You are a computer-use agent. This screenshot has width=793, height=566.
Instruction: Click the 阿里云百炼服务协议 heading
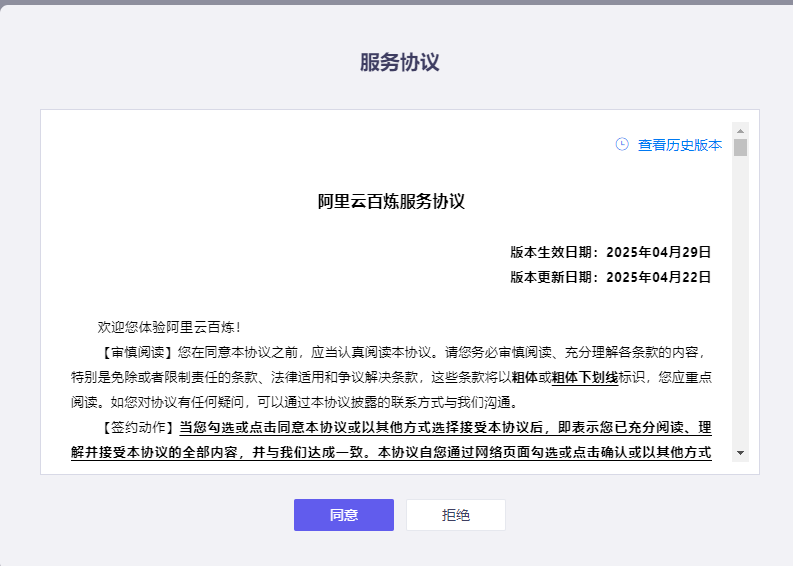[x=391, y=201]
